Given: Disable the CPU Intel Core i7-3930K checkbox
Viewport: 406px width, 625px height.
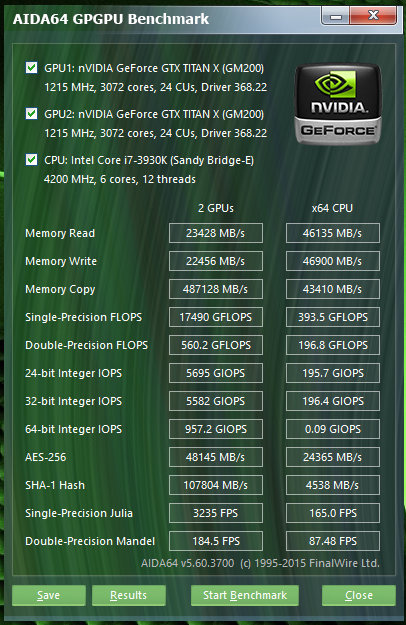Looking at the screenshot, I should coord(31,160).
